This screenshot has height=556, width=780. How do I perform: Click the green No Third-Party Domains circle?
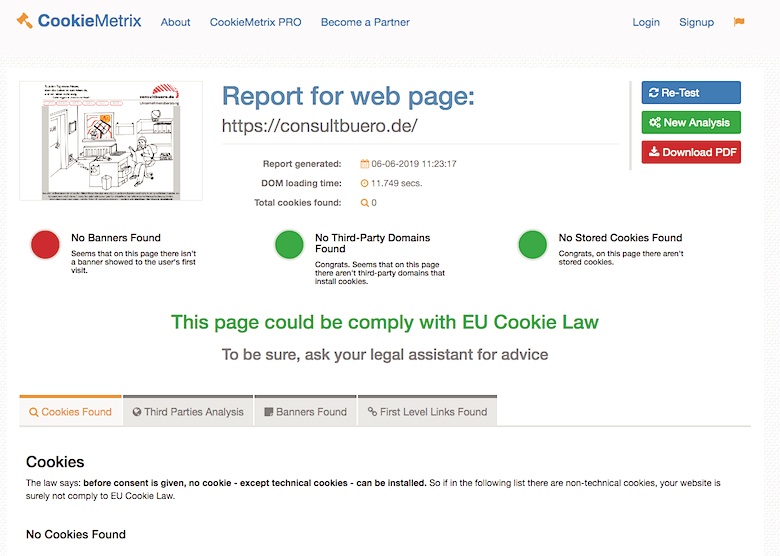click(x=289, y=245)
